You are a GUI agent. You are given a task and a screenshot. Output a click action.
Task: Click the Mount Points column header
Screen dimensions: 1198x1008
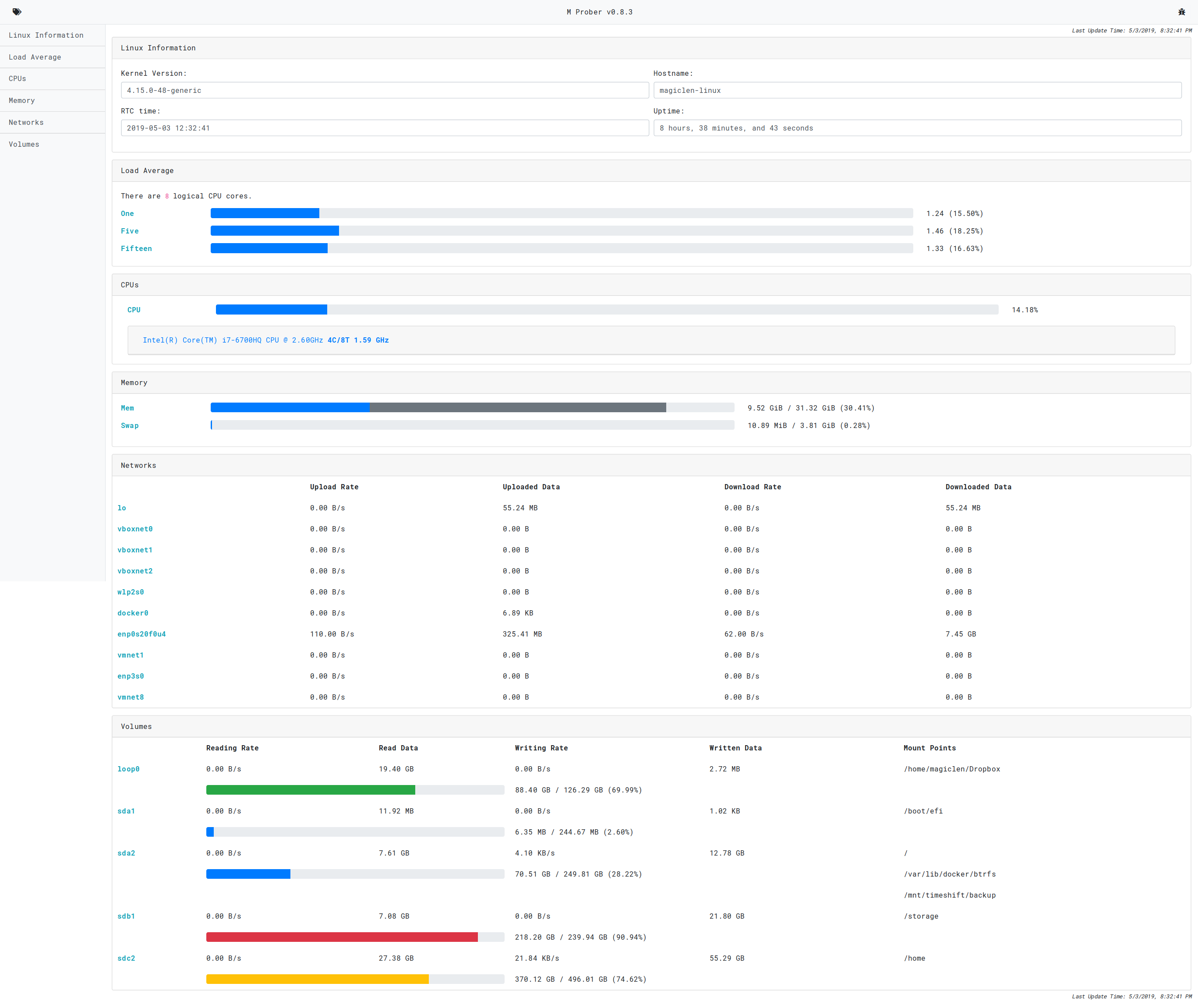[929, 748]
